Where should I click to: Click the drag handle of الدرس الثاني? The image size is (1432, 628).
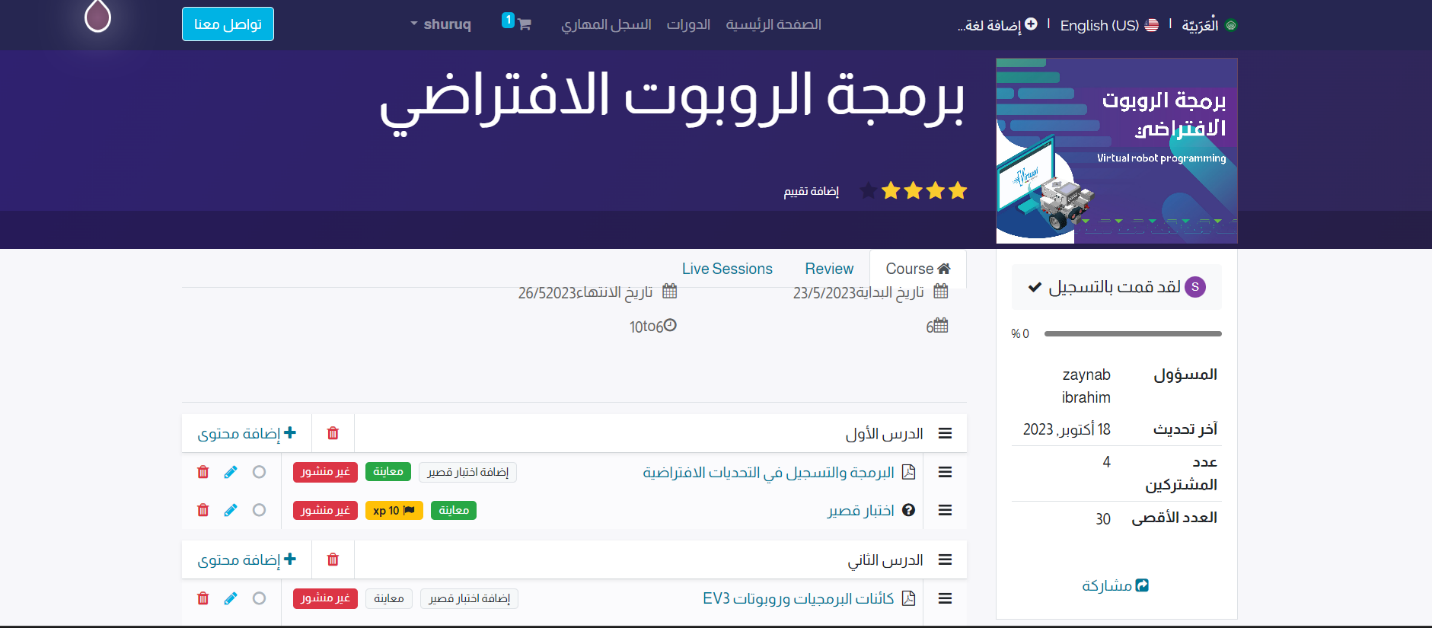pyautogui.click(x=945, y=560)
